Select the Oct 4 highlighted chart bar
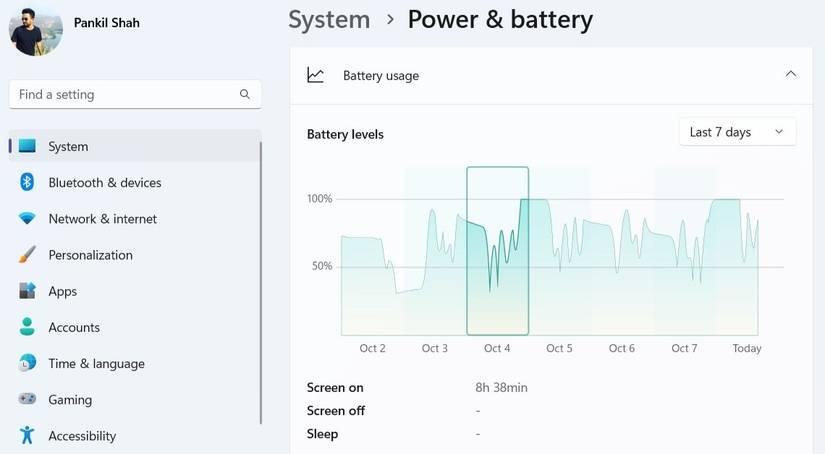This screenshot has height=454, width=825. (x=497, y=250)
